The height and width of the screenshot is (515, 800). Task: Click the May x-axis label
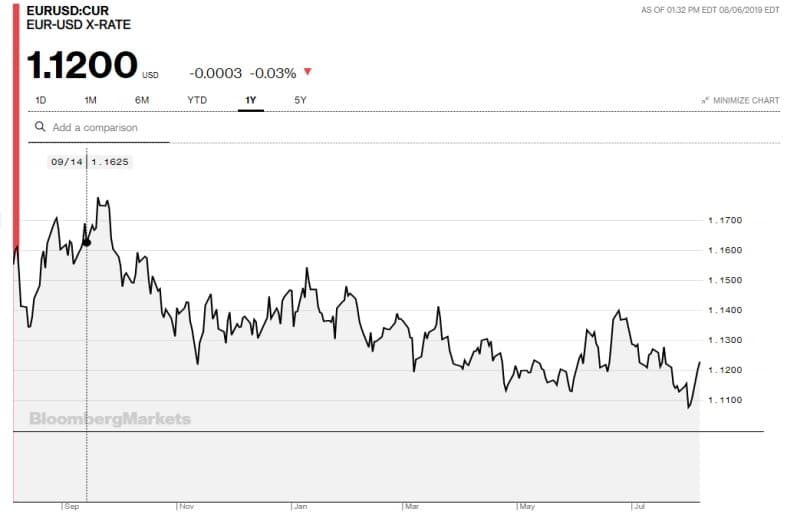527,506
